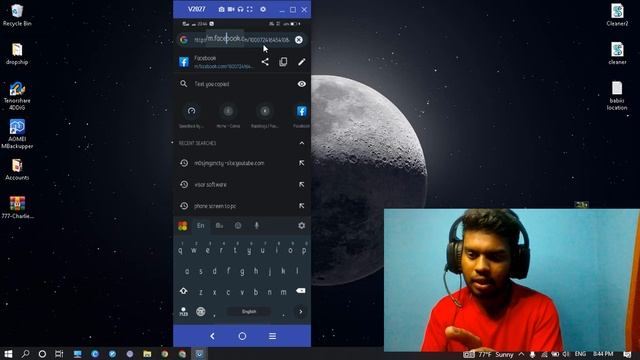
Task: Select the Cleaner2 desktop icon
Action: (x=617, y=15)
